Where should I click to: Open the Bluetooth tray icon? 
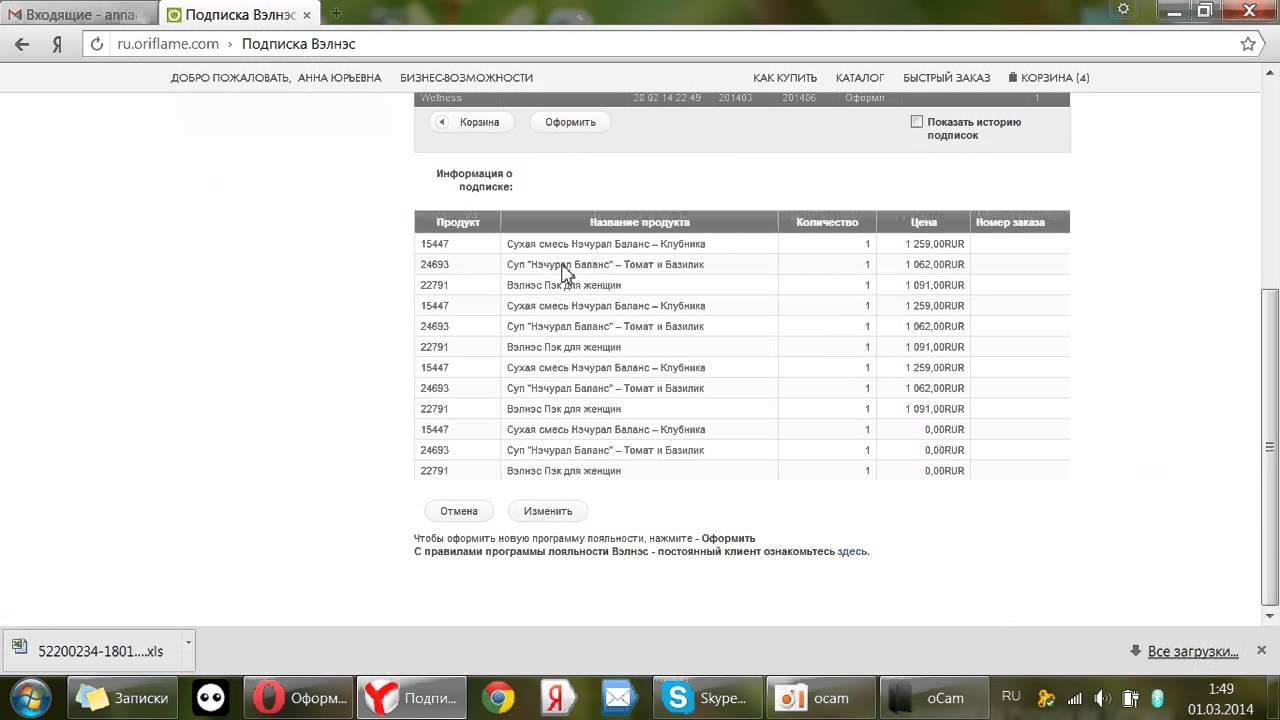[1158, 699]
